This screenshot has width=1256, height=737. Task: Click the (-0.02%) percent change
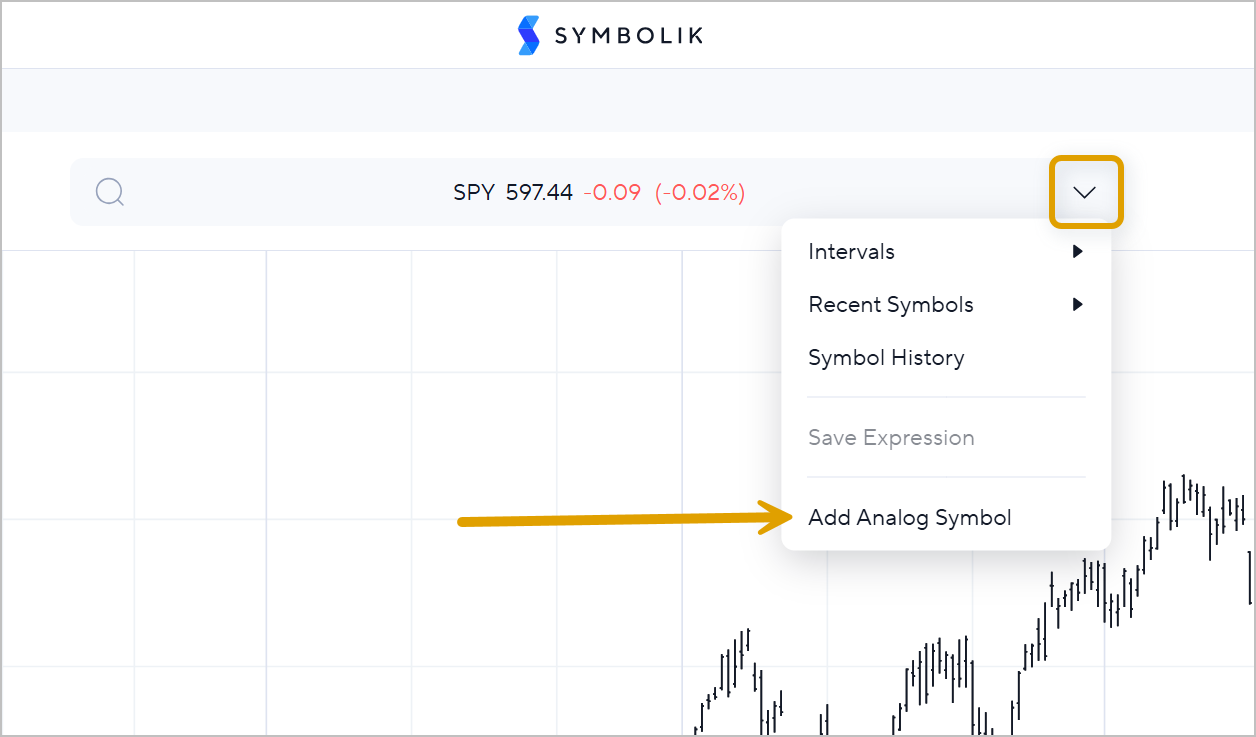(700, 192)
